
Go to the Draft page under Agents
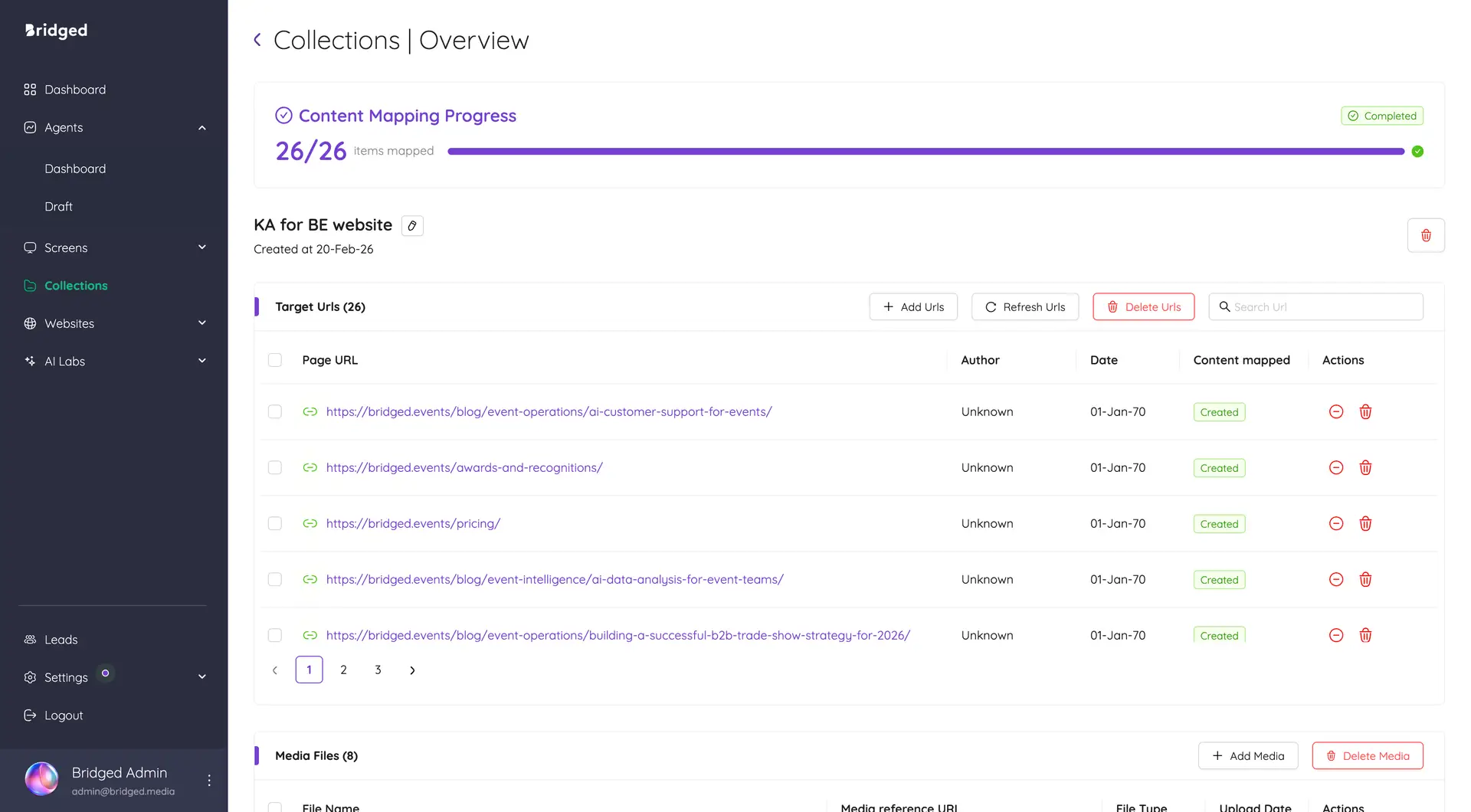[59, 206]
